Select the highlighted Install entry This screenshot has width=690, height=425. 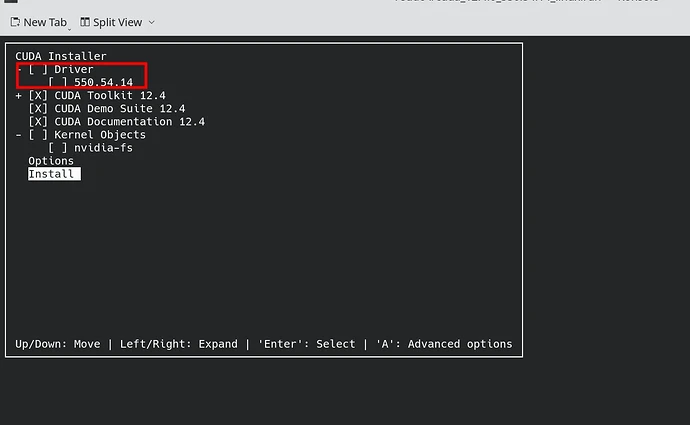pos(52,174)
